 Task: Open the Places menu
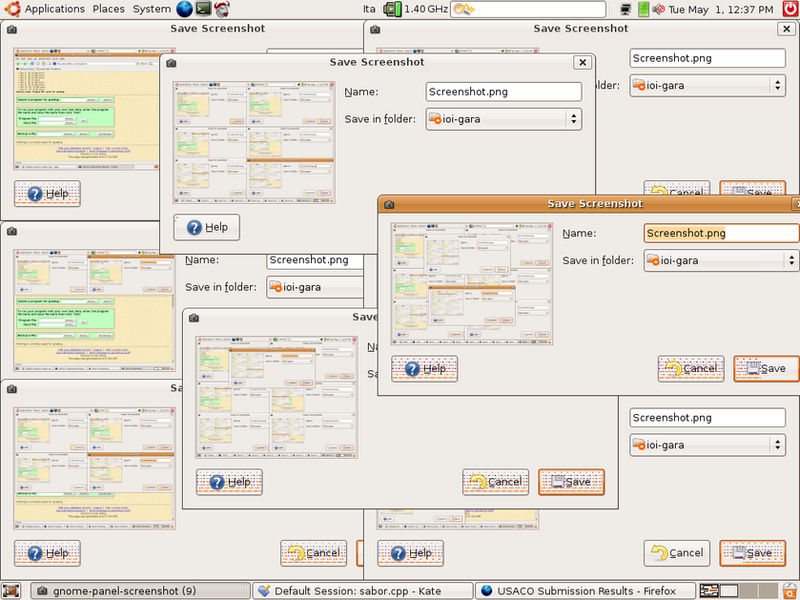pyautogui.click(x=108, y=9)
